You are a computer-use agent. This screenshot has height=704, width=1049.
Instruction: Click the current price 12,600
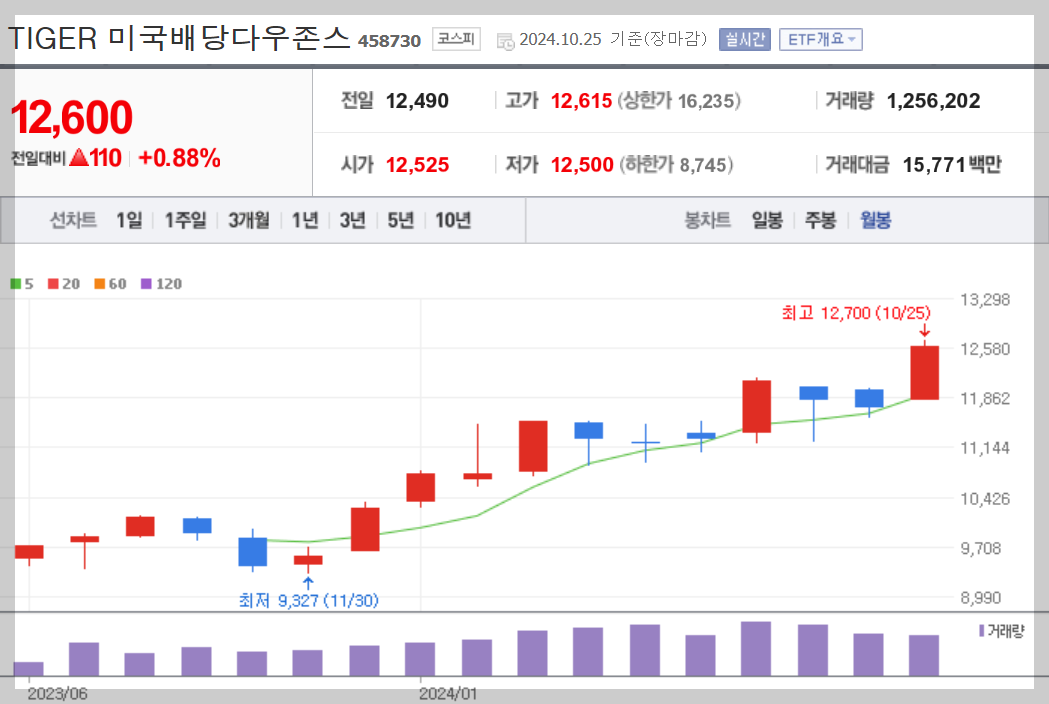[72, 117]
